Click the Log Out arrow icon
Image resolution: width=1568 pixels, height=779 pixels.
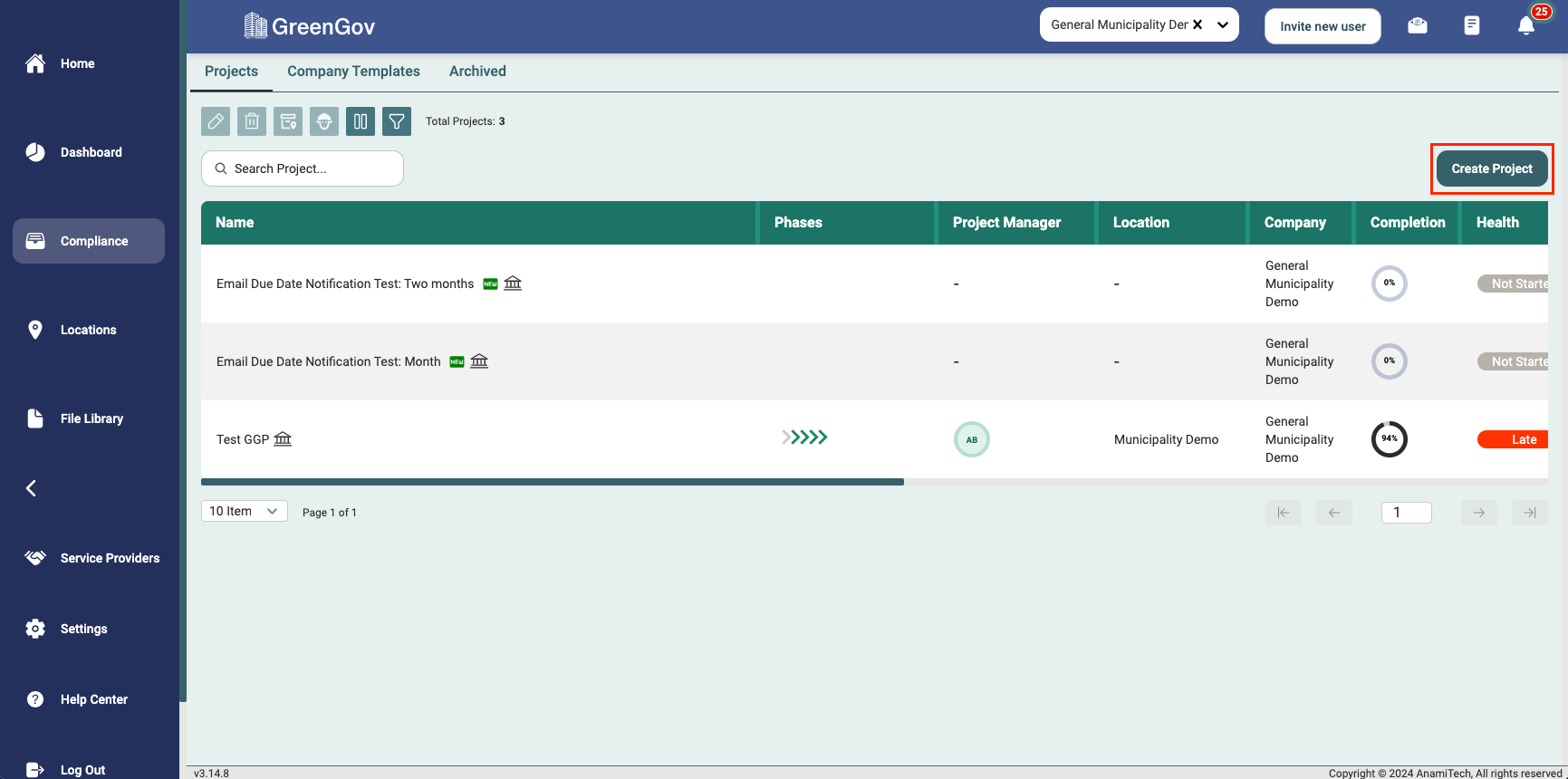35,770
